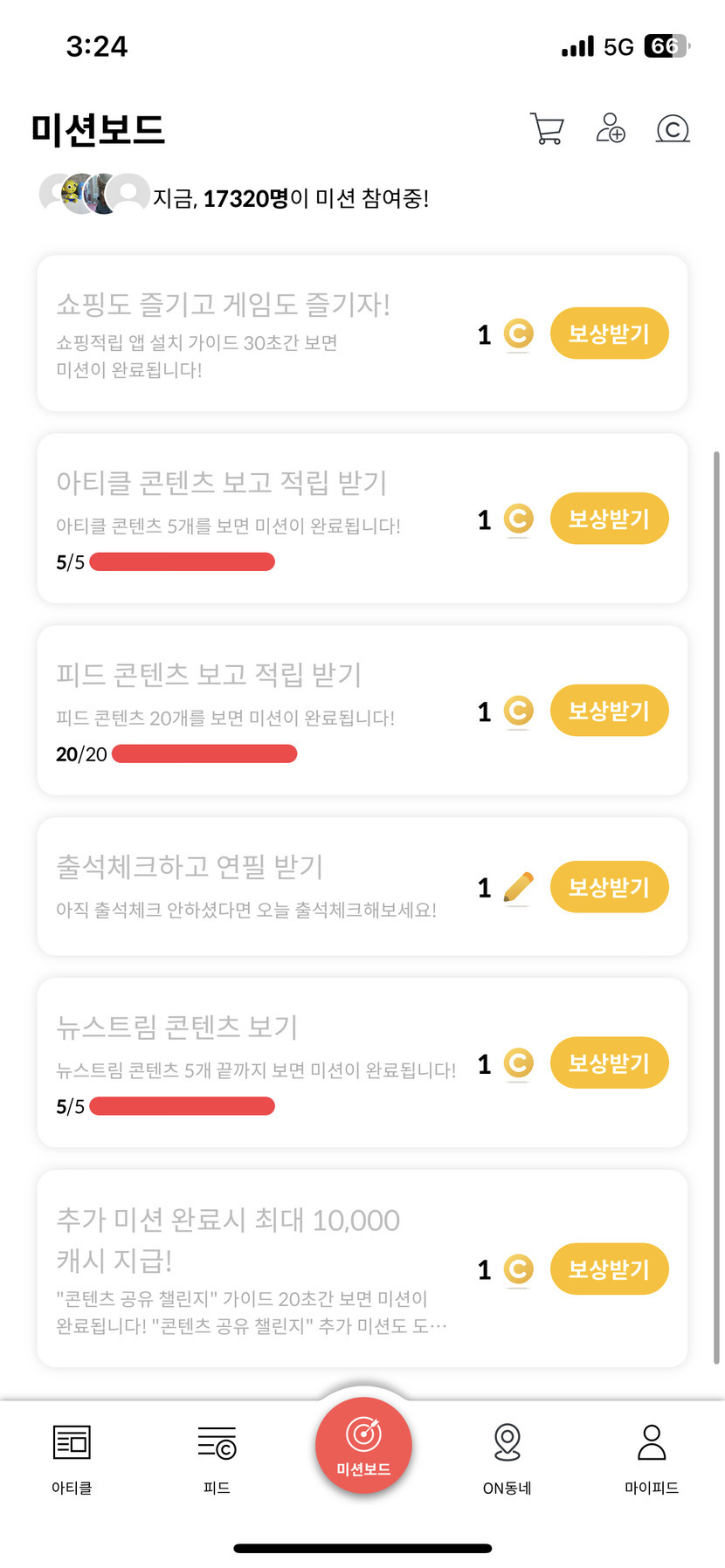Screen dimensions: 725x1568
Task: Tap the 20/20 feed progress bar
Action: click(x=204, y=753)
